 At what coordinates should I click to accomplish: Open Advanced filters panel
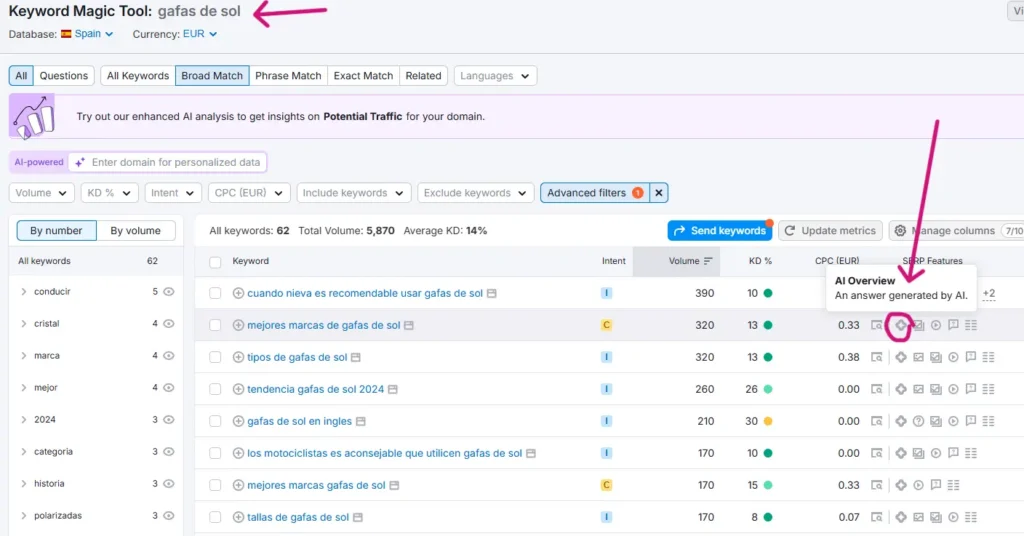click(594, 193)
